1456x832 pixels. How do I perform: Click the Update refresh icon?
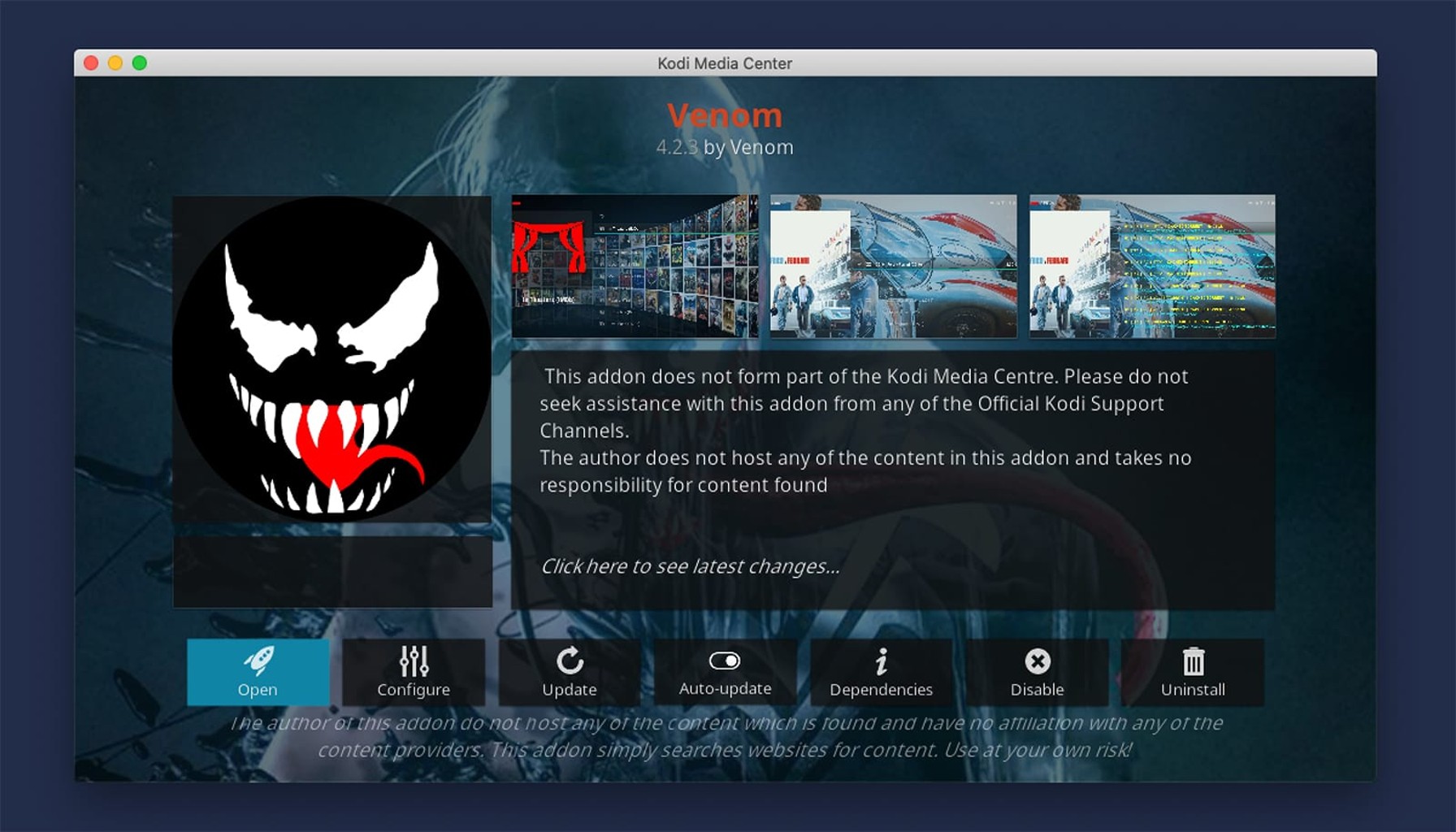click(x=570, y=661)
